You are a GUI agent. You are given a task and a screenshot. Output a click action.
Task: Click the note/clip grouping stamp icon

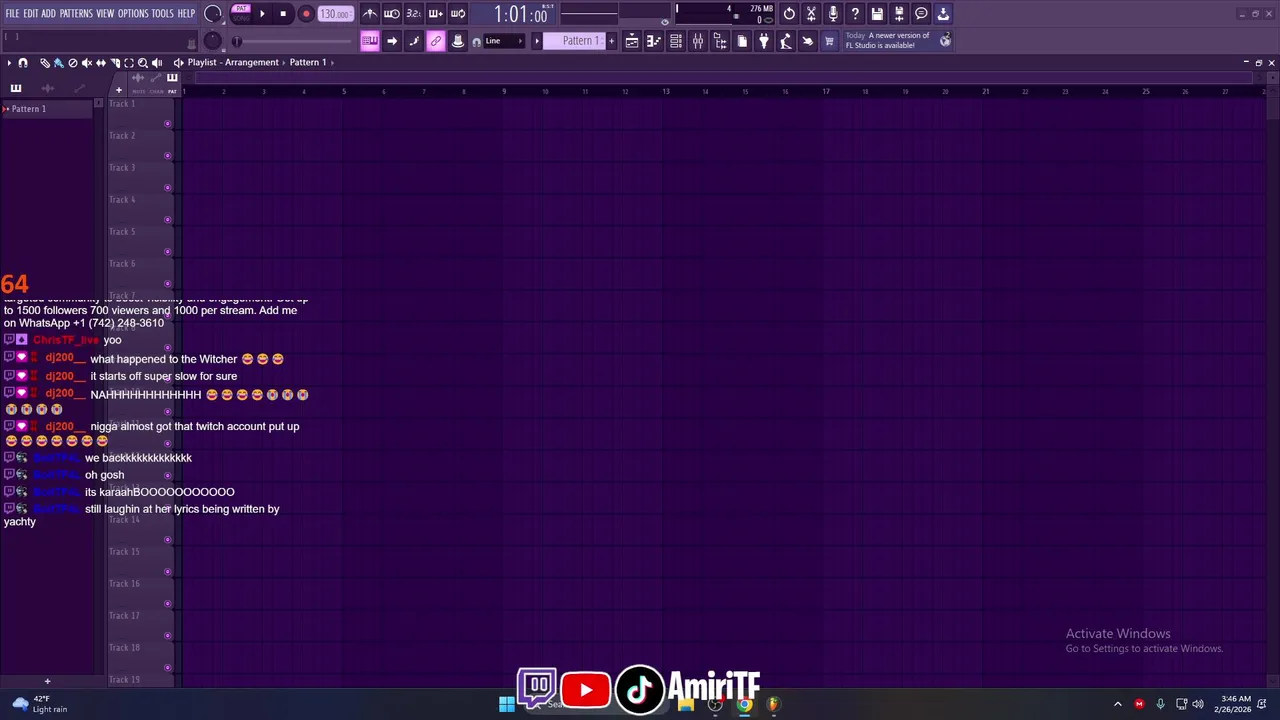click(x=458, y=41)
